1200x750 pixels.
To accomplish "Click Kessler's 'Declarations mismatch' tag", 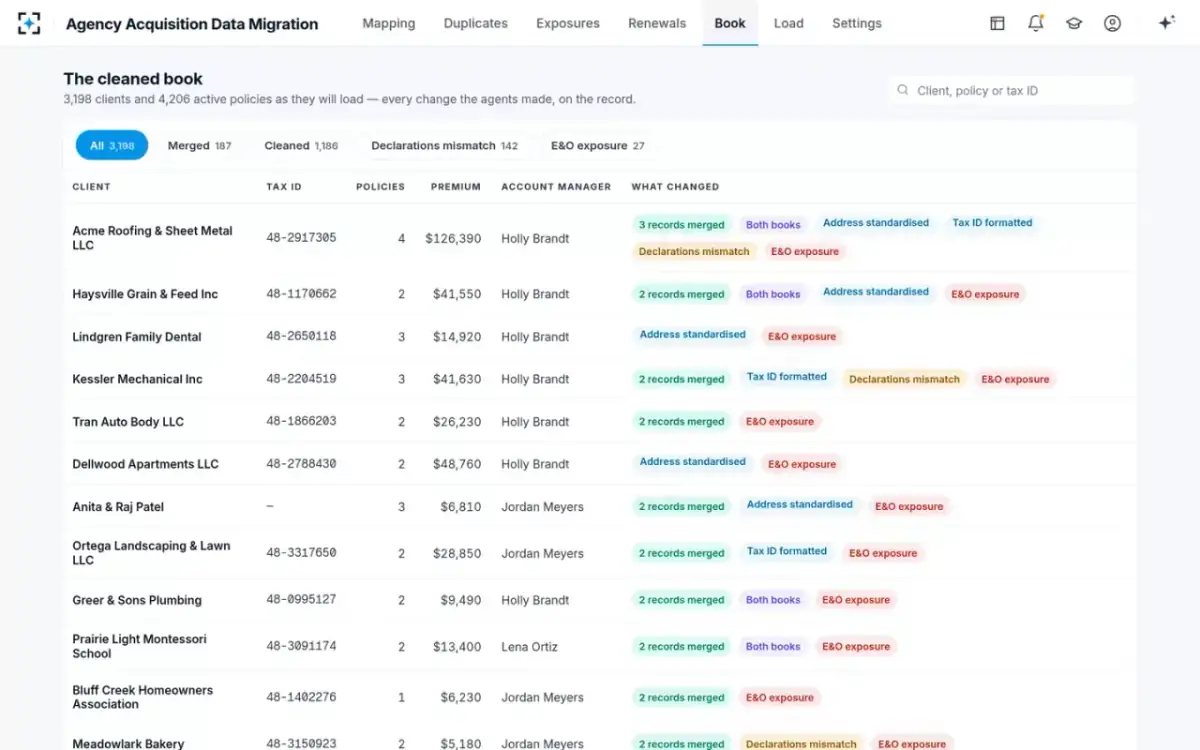I will pos(904,379).
